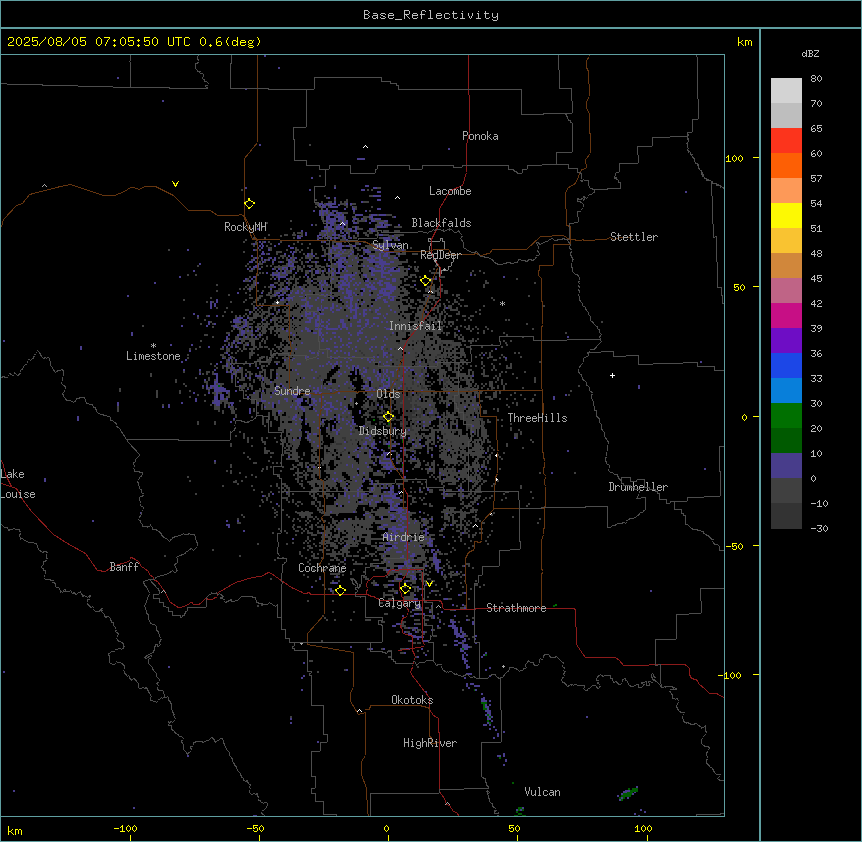Click the Didsbury label

tap(383, 431)
